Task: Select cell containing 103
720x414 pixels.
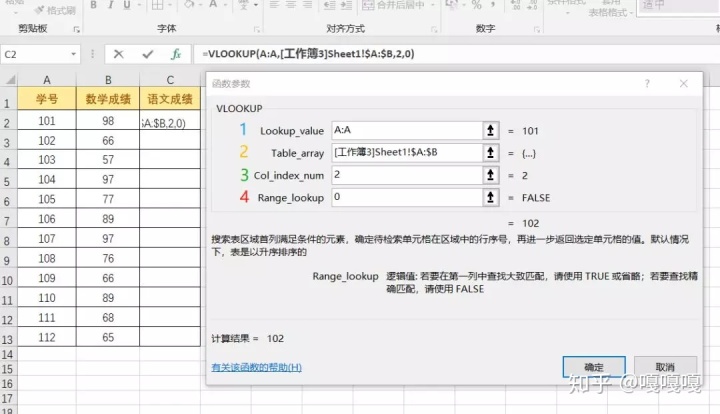Action: pos(47,159)
